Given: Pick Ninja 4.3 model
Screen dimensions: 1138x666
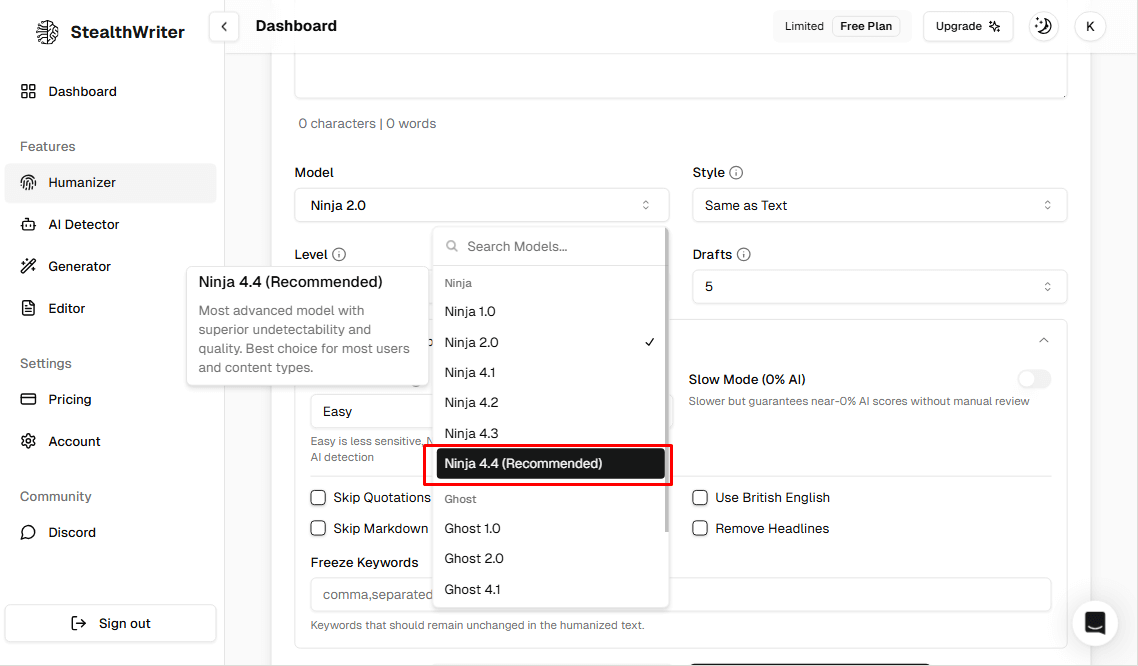Looking at the screenshot, I should tap(549, 433).
